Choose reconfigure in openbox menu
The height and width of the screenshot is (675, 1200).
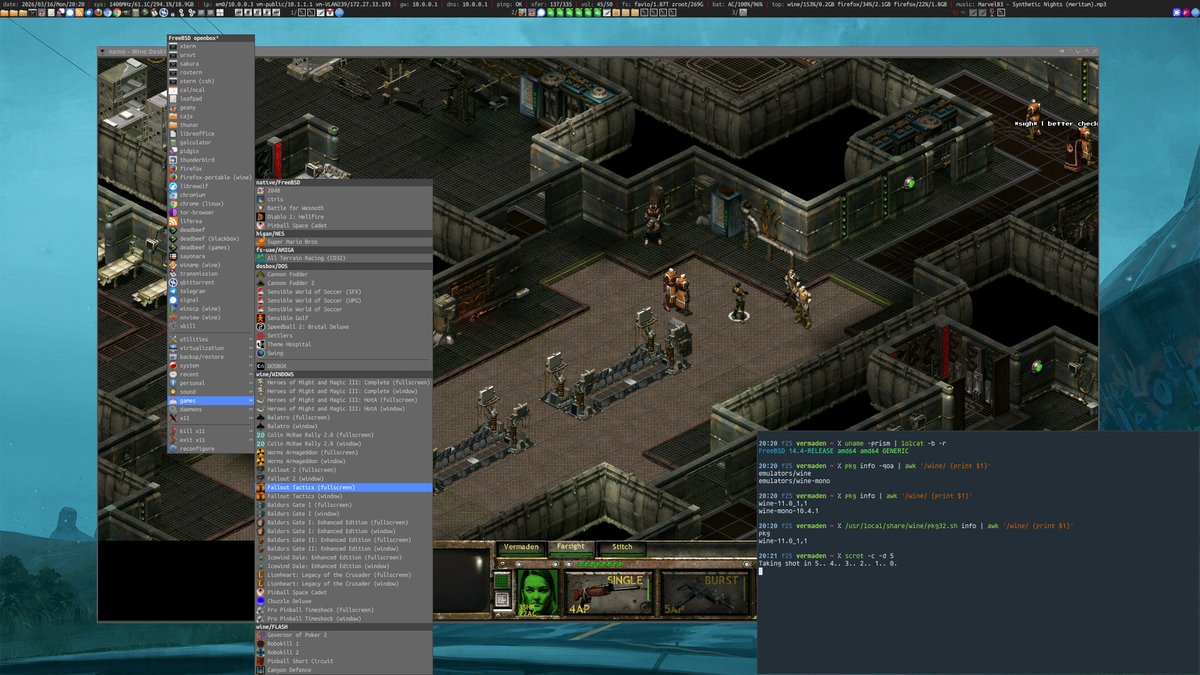[211, 449]
